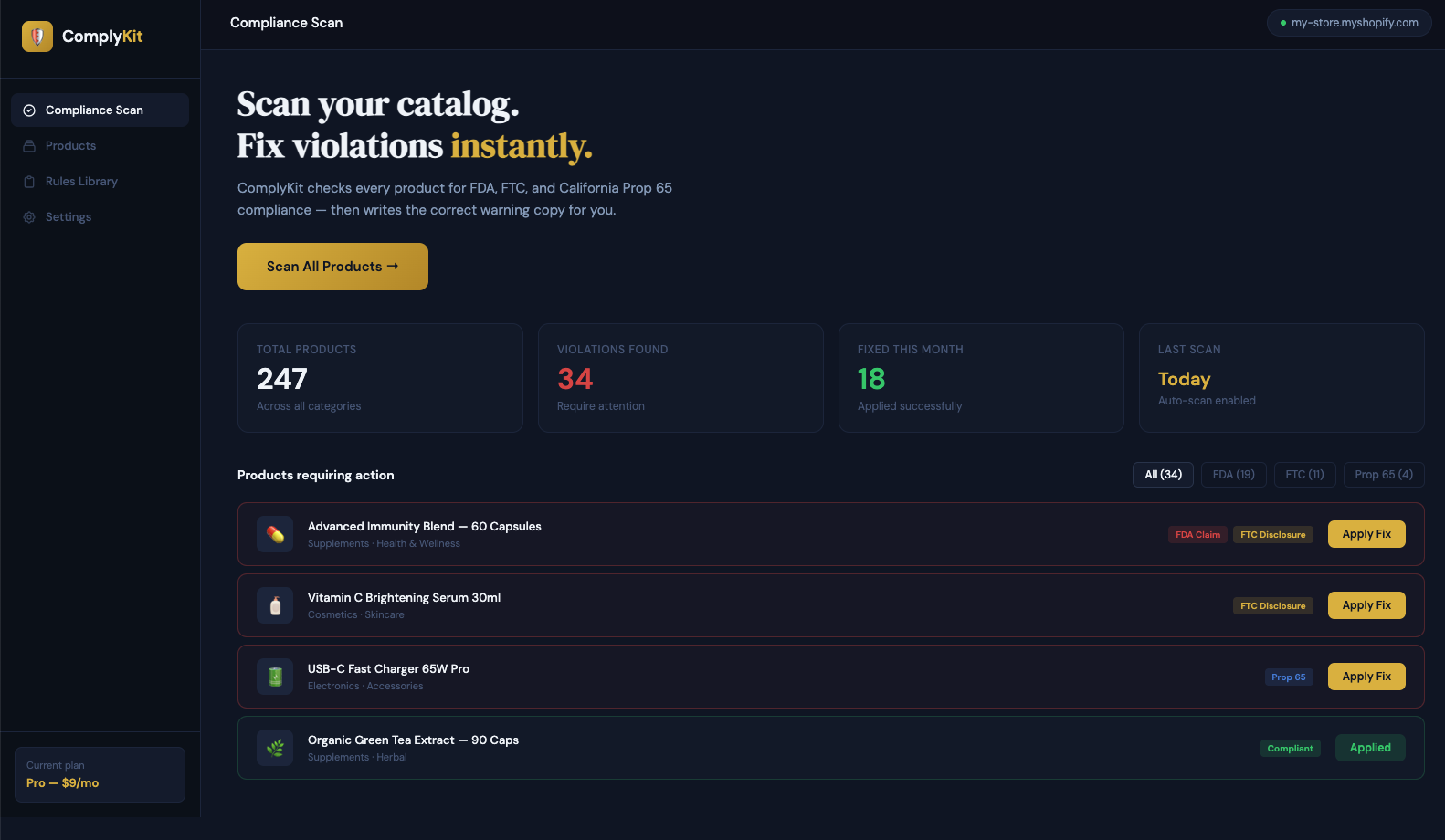The width and height of the screenshot is (1445, 840).
Task: Click Prop 65 tag on USB-C Charger
Action: pos(1288,677)
